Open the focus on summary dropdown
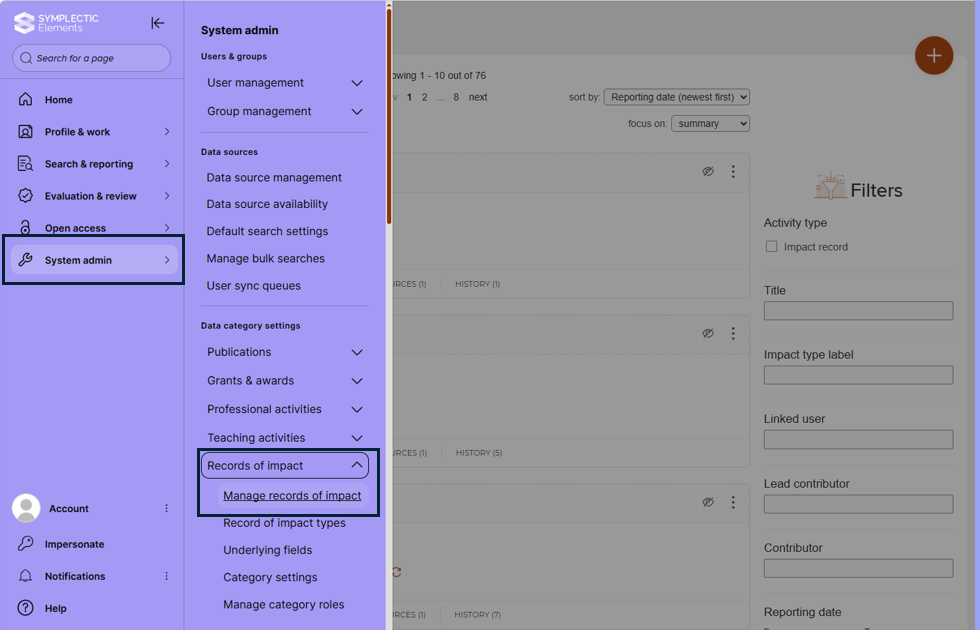980x630 pixels. [x=710, y=124]
